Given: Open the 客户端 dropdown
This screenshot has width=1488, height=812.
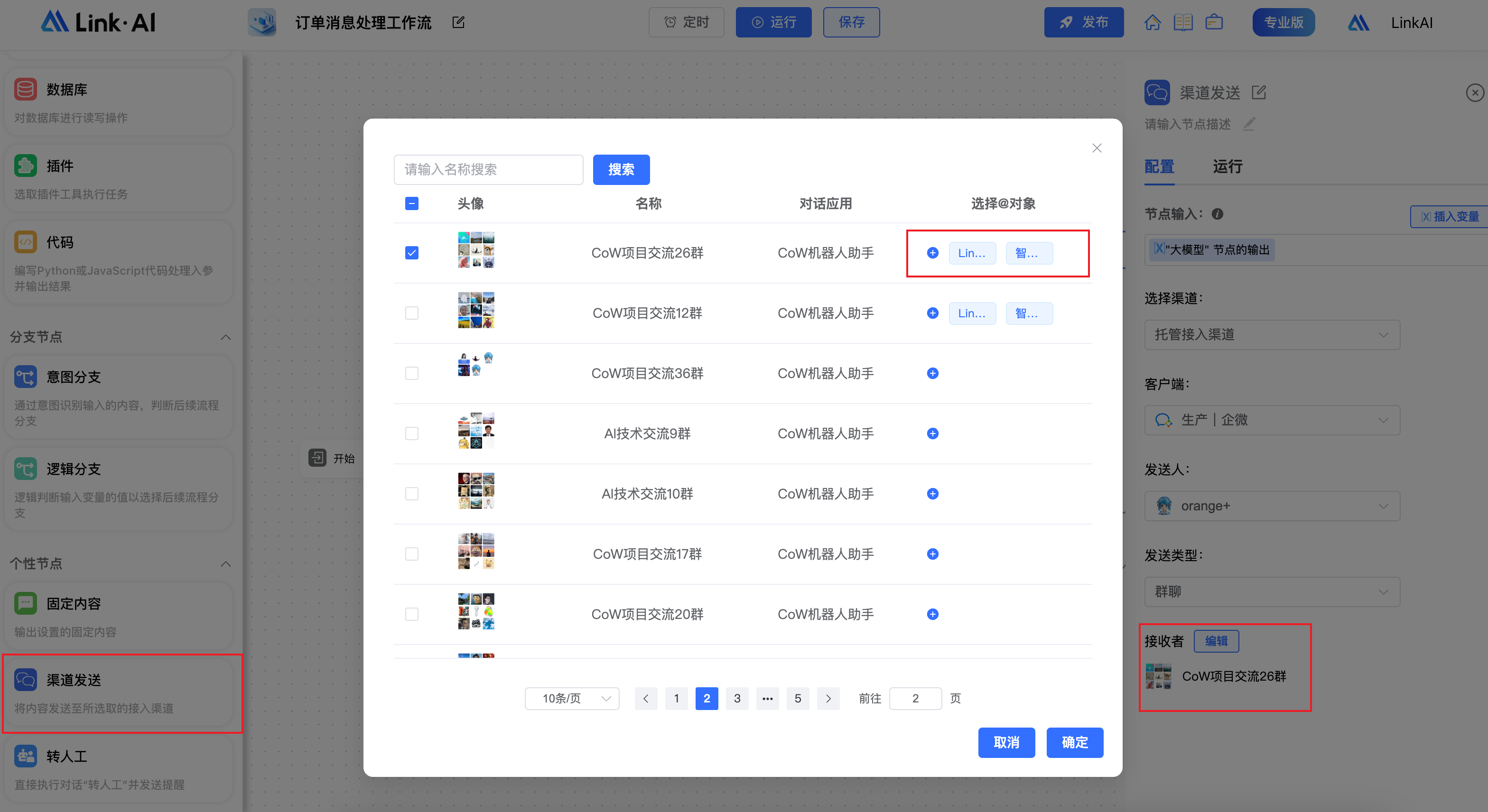Looking at the screenshot, I should click(x=1272, y=420).
